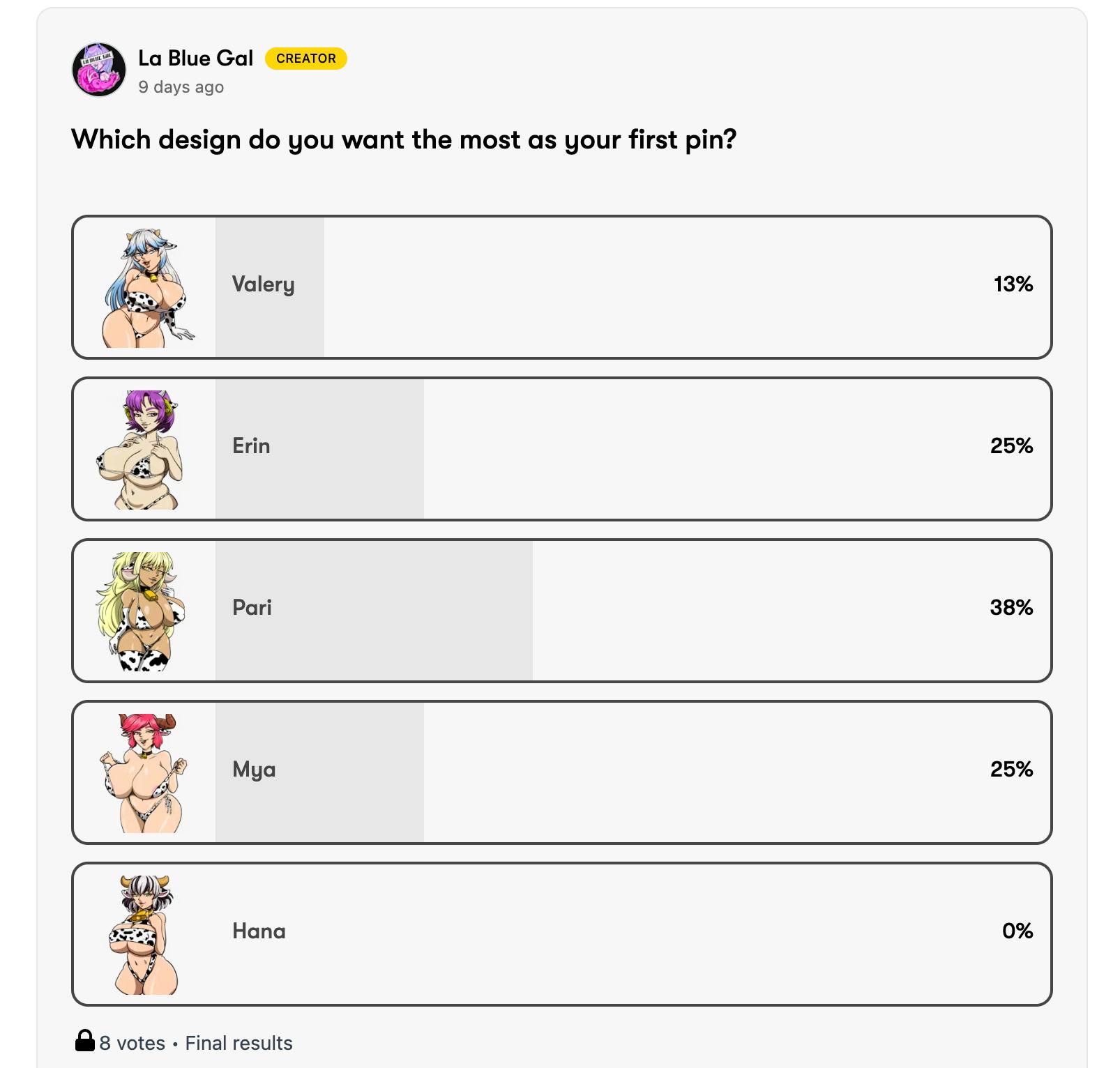Click Mya's pink-haired character thumbnail
Viewport: 1120px width, 1068px height.
click(144, 773)
